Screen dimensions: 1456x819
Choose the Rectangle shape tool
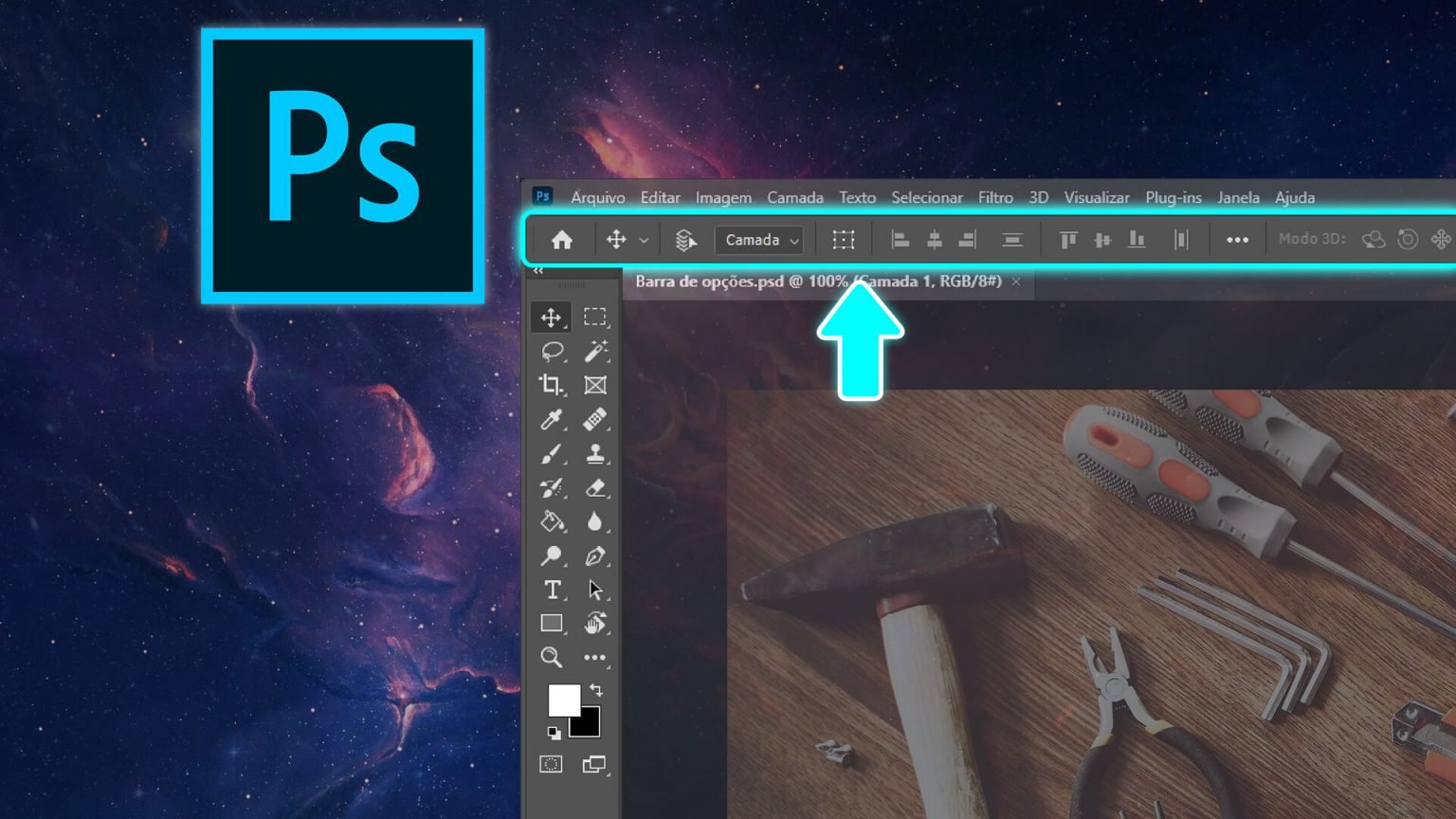pos(552,624)
